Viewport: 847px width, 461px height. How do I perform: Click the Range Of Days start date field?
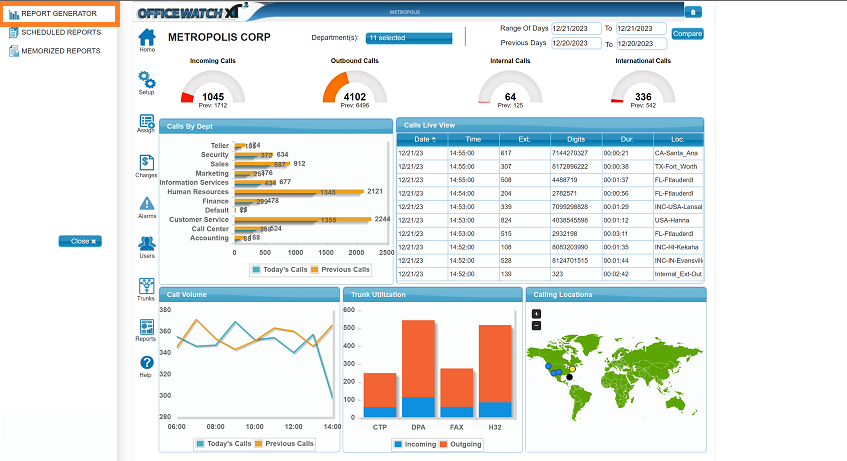[x=576, y=29]
